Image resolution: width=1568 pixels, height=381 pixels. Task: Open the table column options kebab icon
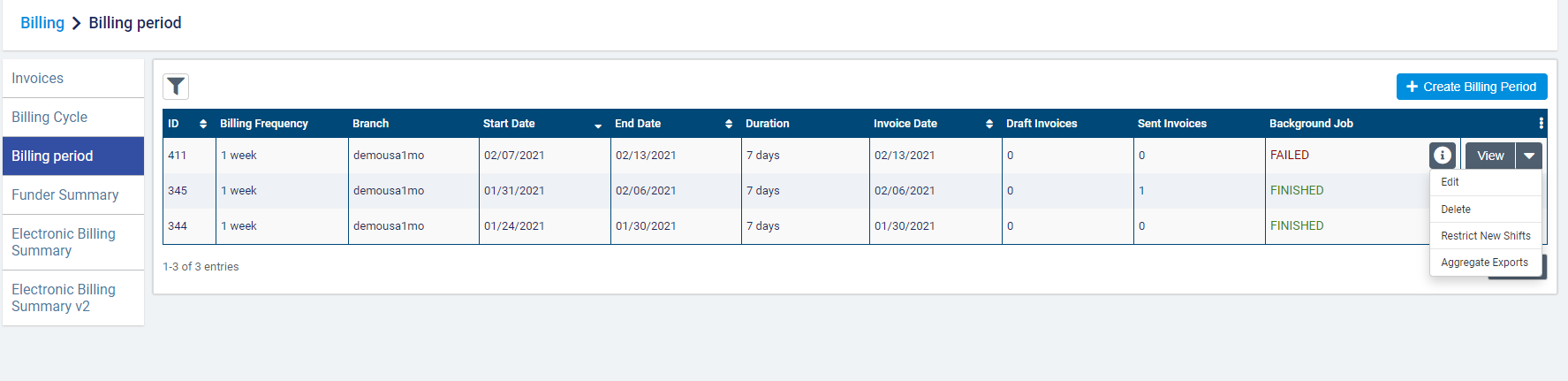point(1541,124)
